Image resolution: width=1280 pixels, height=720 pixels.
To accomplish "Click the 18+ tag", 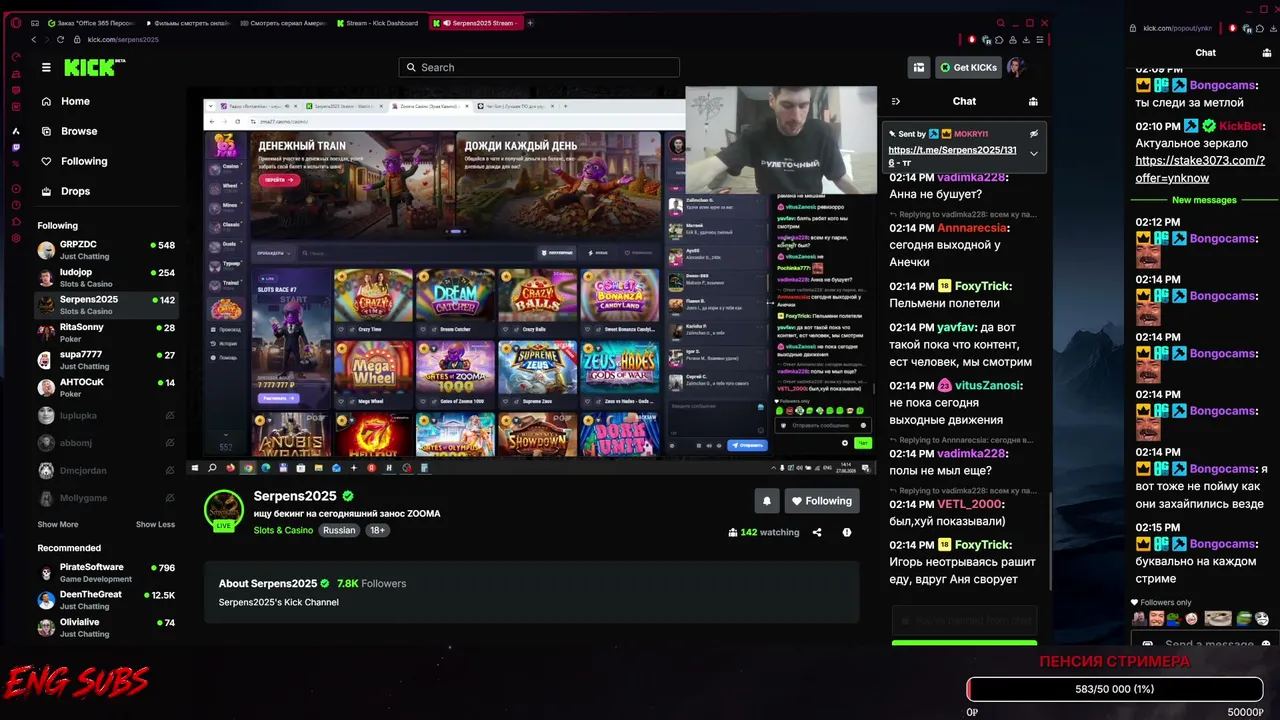I will [x=377, y=530].
